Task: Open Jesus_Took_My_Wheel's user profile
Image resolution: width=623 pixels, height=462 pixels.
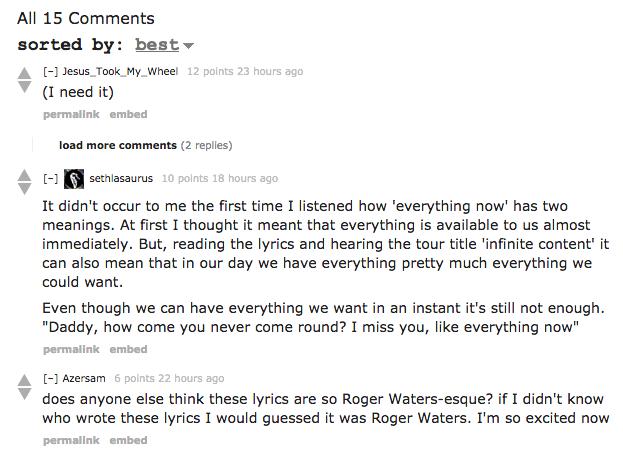Action: coord(120,72)
